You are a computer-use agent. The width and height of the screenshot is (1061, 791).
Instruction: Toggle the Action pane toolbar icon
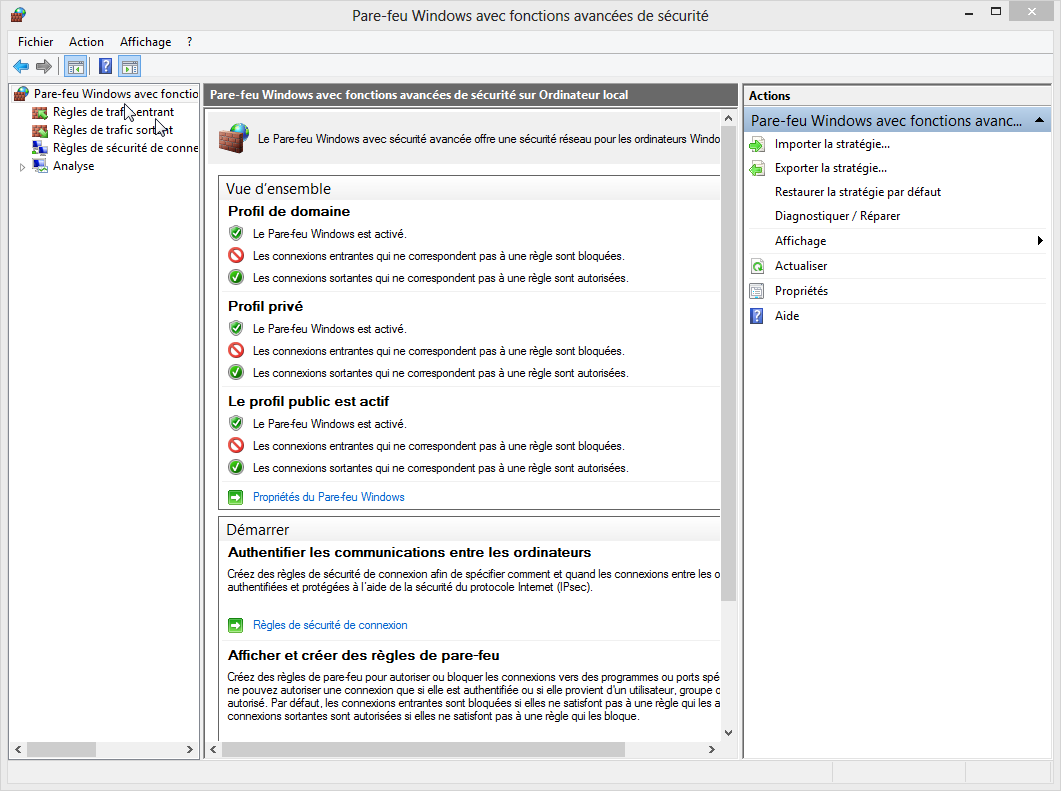(x=129, y=66)
